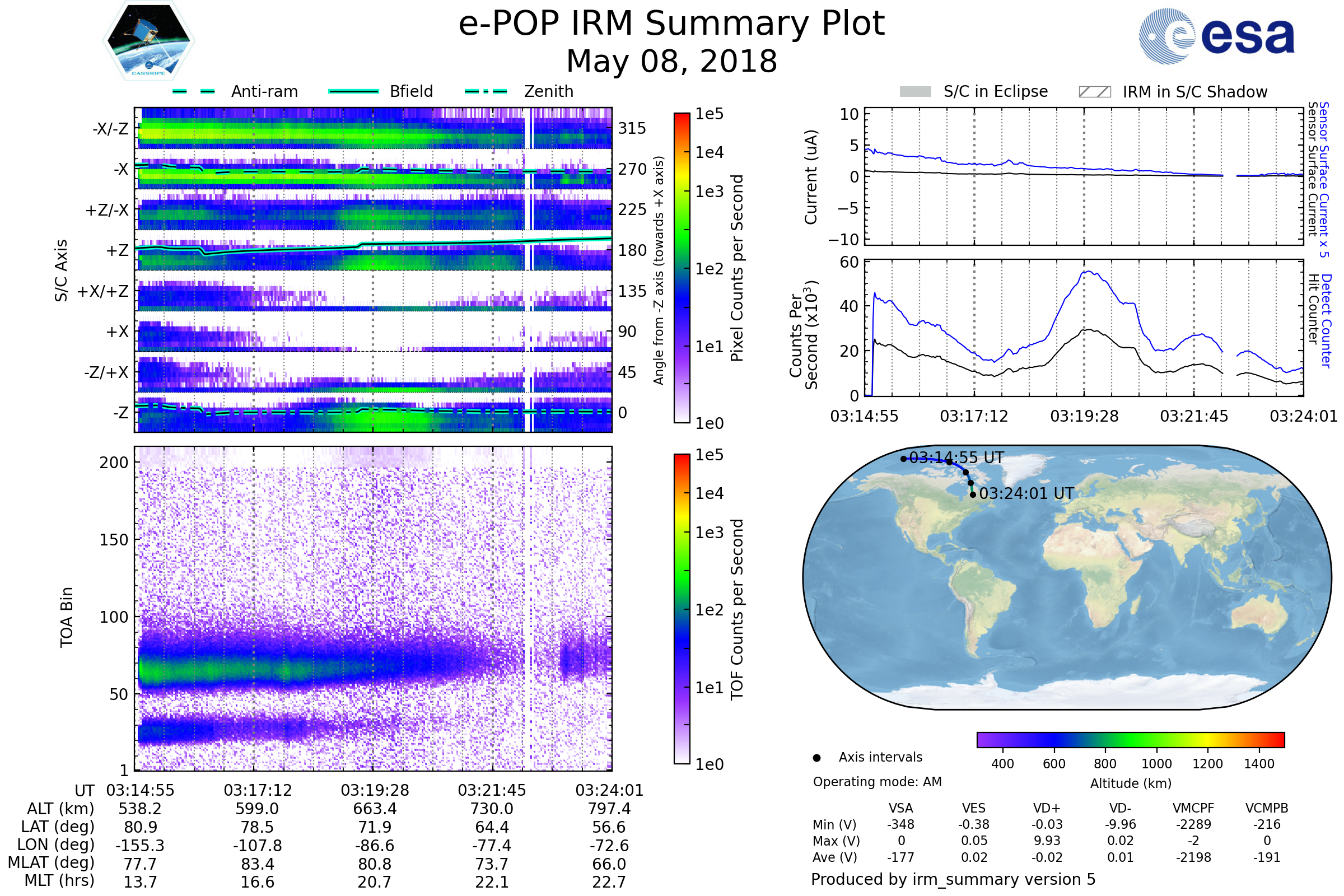Click the VSA voltage column header
This screenshot has width=1344, height=896.
point(900,808)
